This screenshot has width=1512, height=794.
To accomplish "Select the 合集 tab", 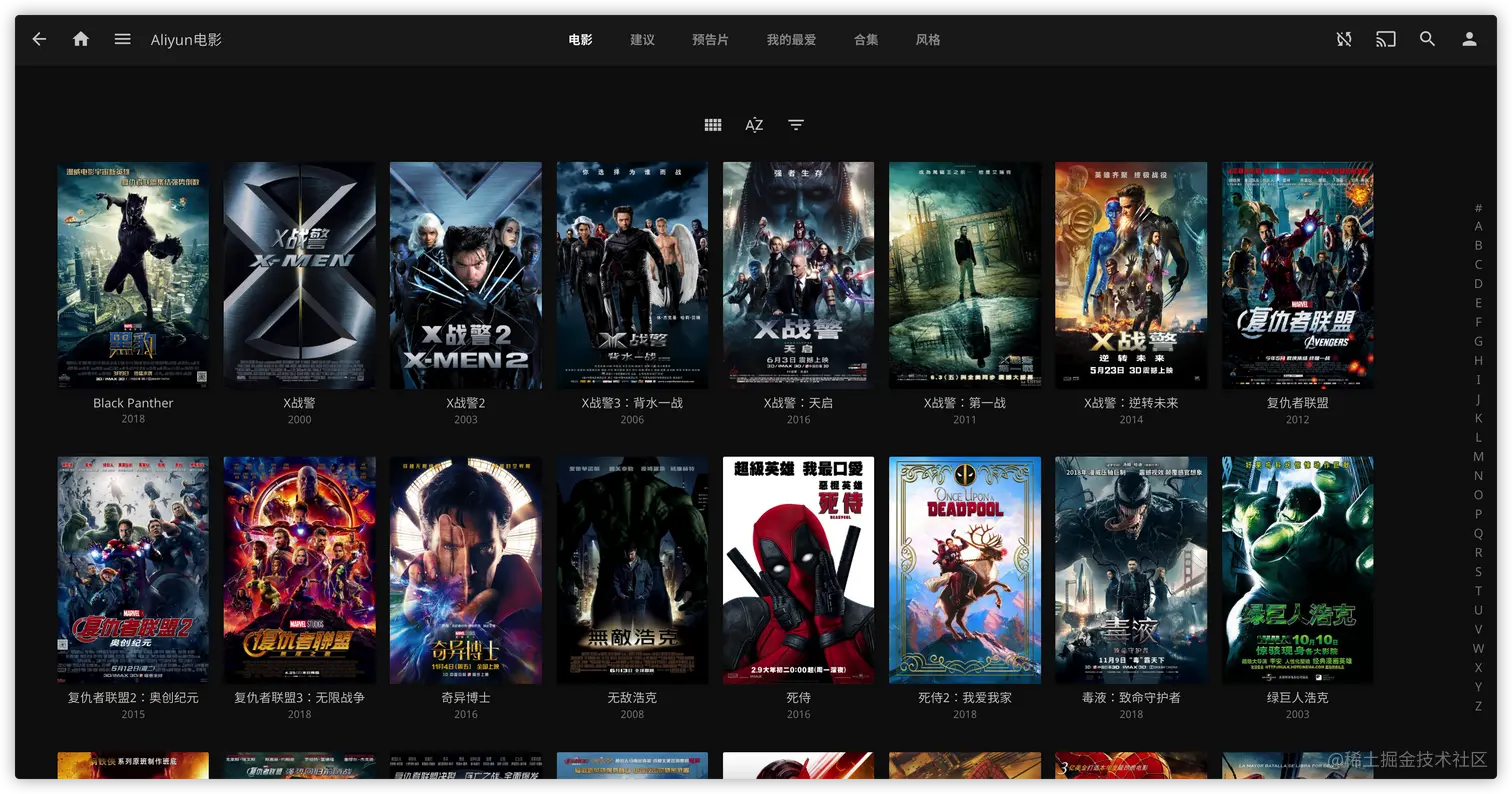I will (x=866, y=40).
